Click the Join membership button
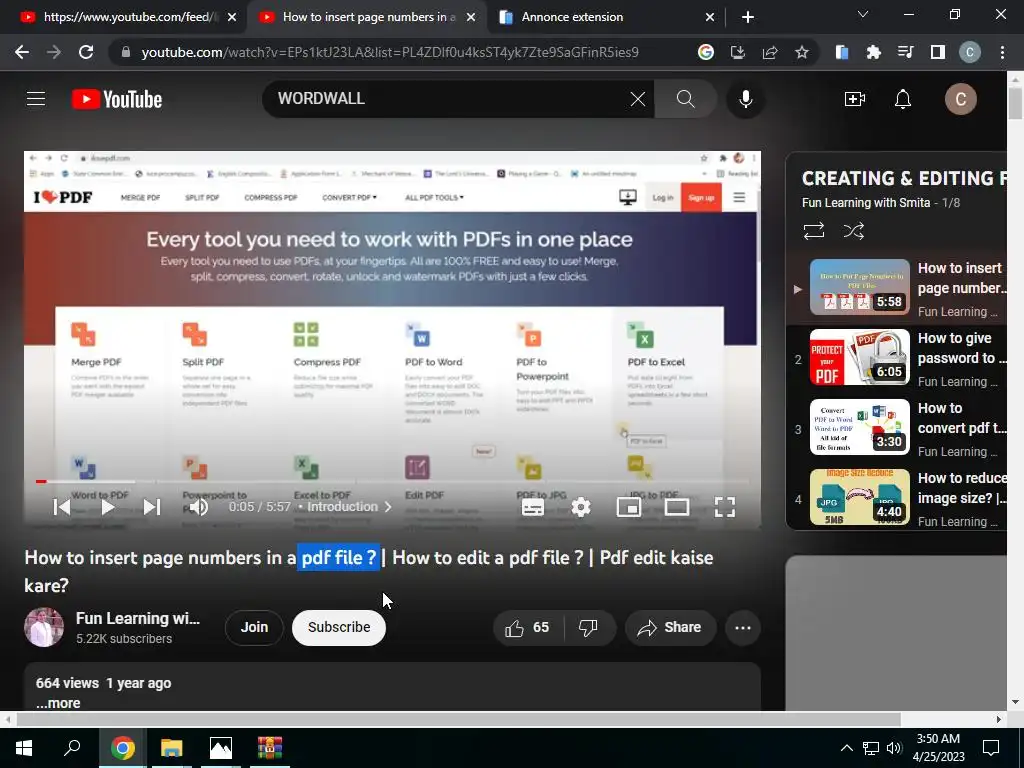The image size is (1024, 768). point(254,628)
